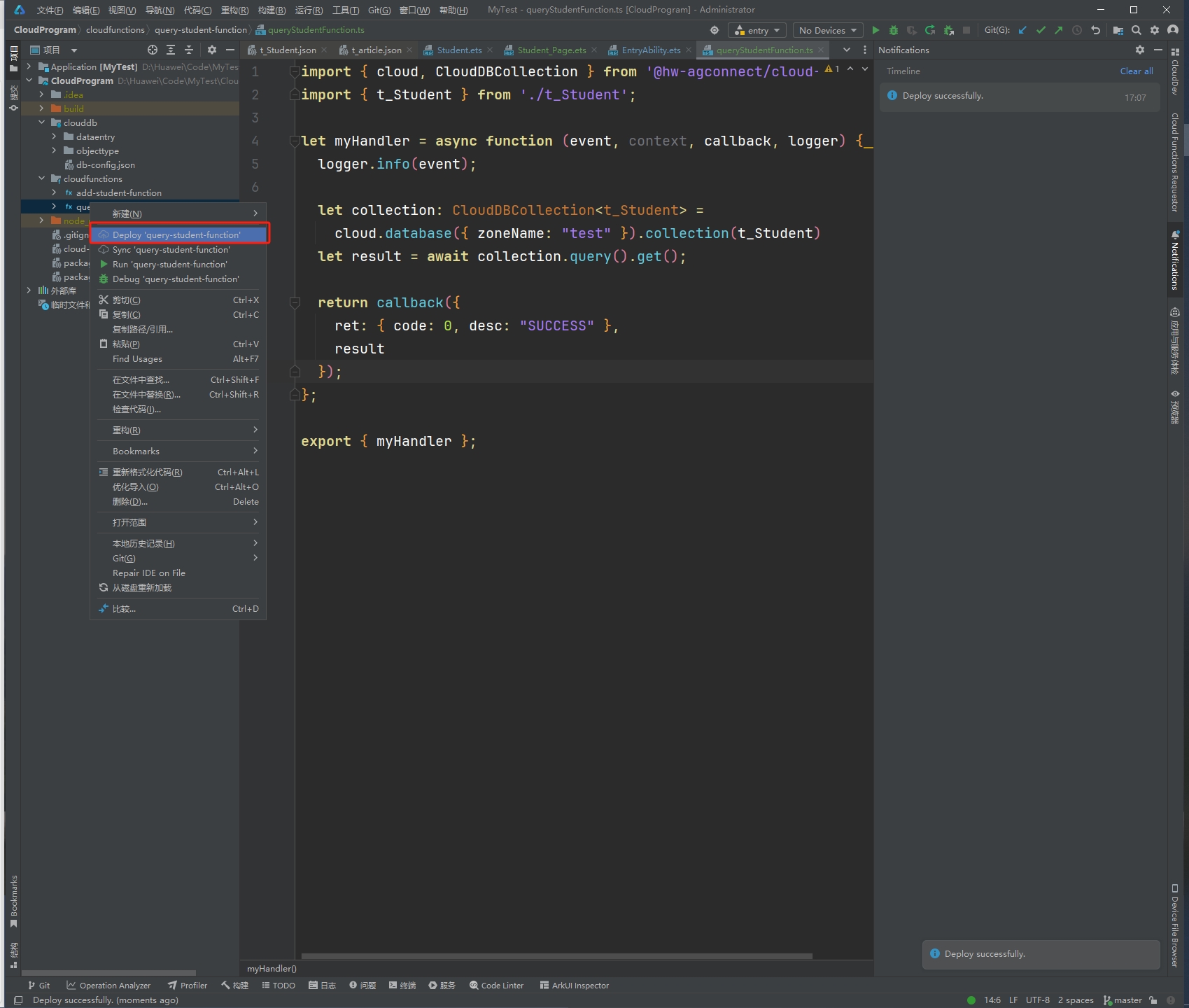Click the green Run button in toolbar
Viewport: 1189px width, 1008px height.
tap(875, 30)
